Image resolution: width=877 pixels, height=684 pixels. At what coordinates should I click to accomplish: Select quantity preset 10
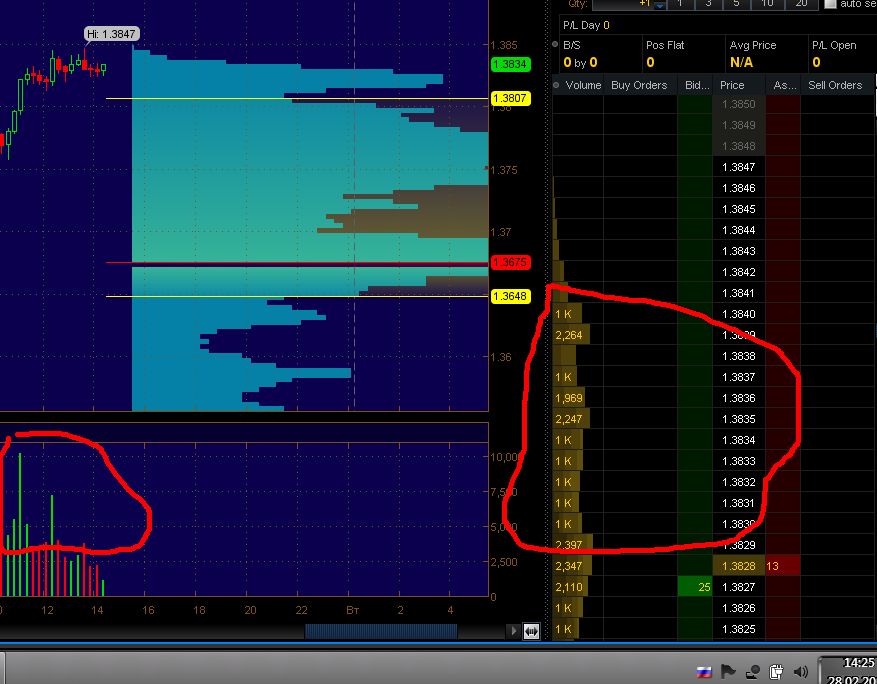point(767,4)
